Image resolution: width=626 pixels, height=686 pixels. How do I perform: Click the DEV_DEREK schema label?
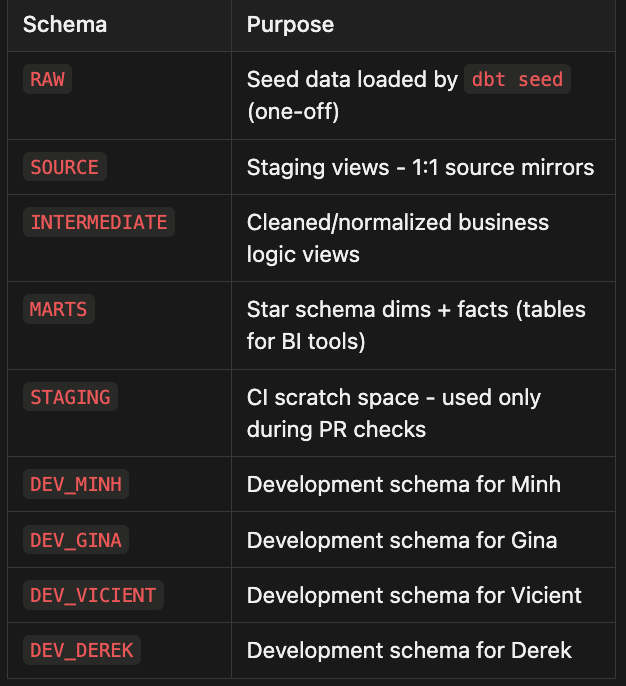82,650
